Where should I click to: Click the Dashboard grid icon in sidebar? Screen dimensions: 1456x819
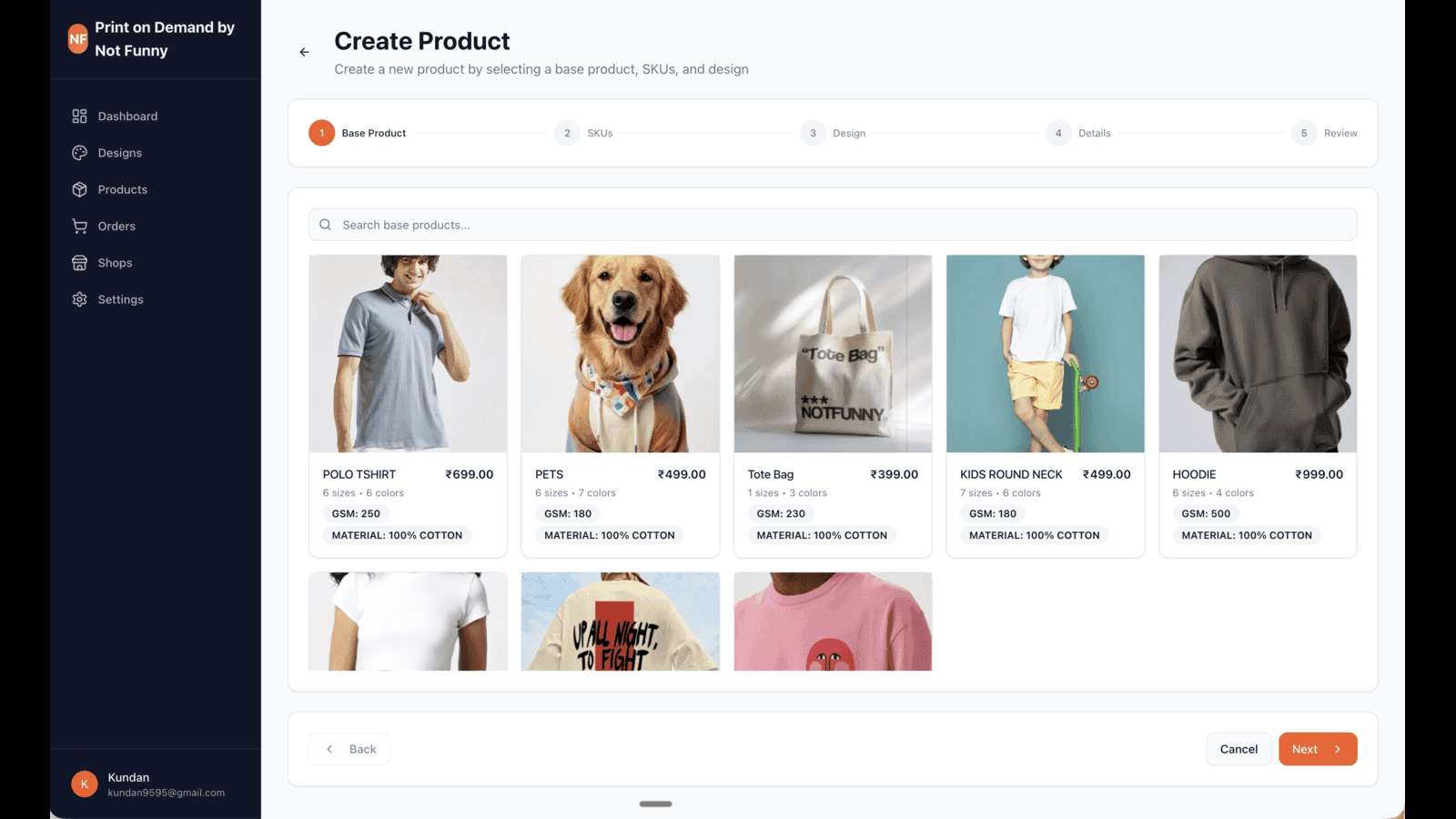tap(79, 116)
